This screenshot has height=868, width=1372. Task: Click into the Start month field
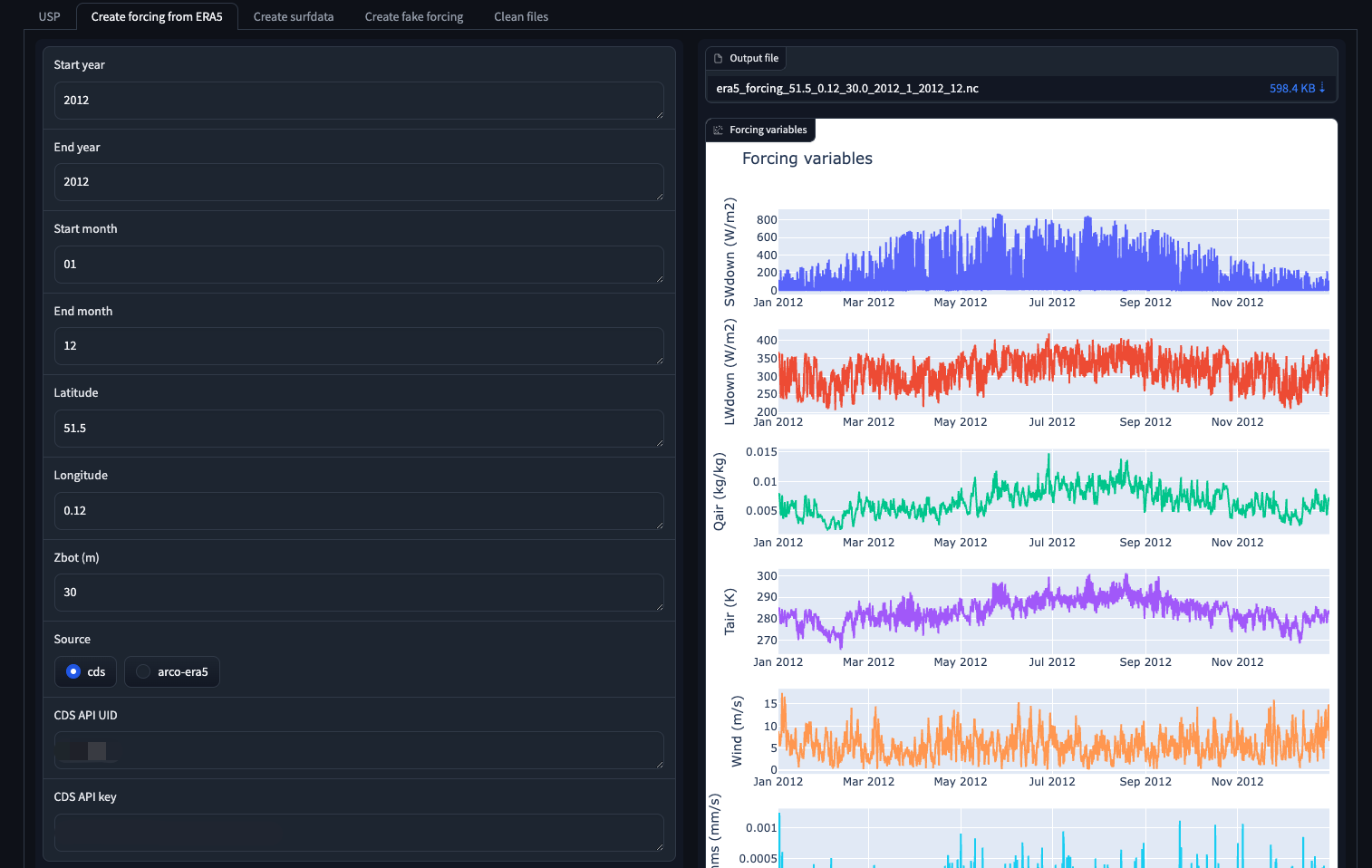(359, 265)
